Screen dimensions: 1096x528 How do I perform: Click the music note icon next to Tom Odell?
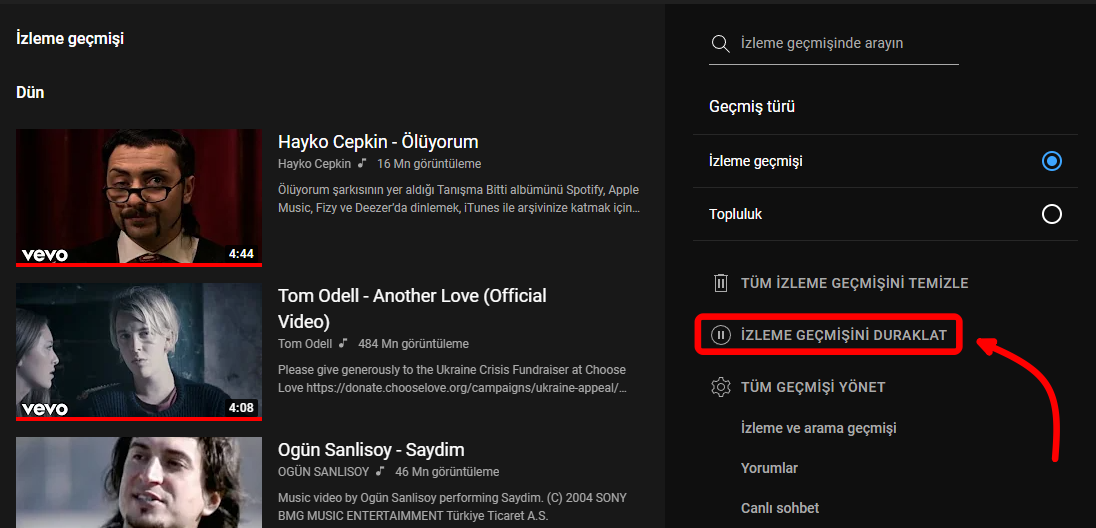343,343
